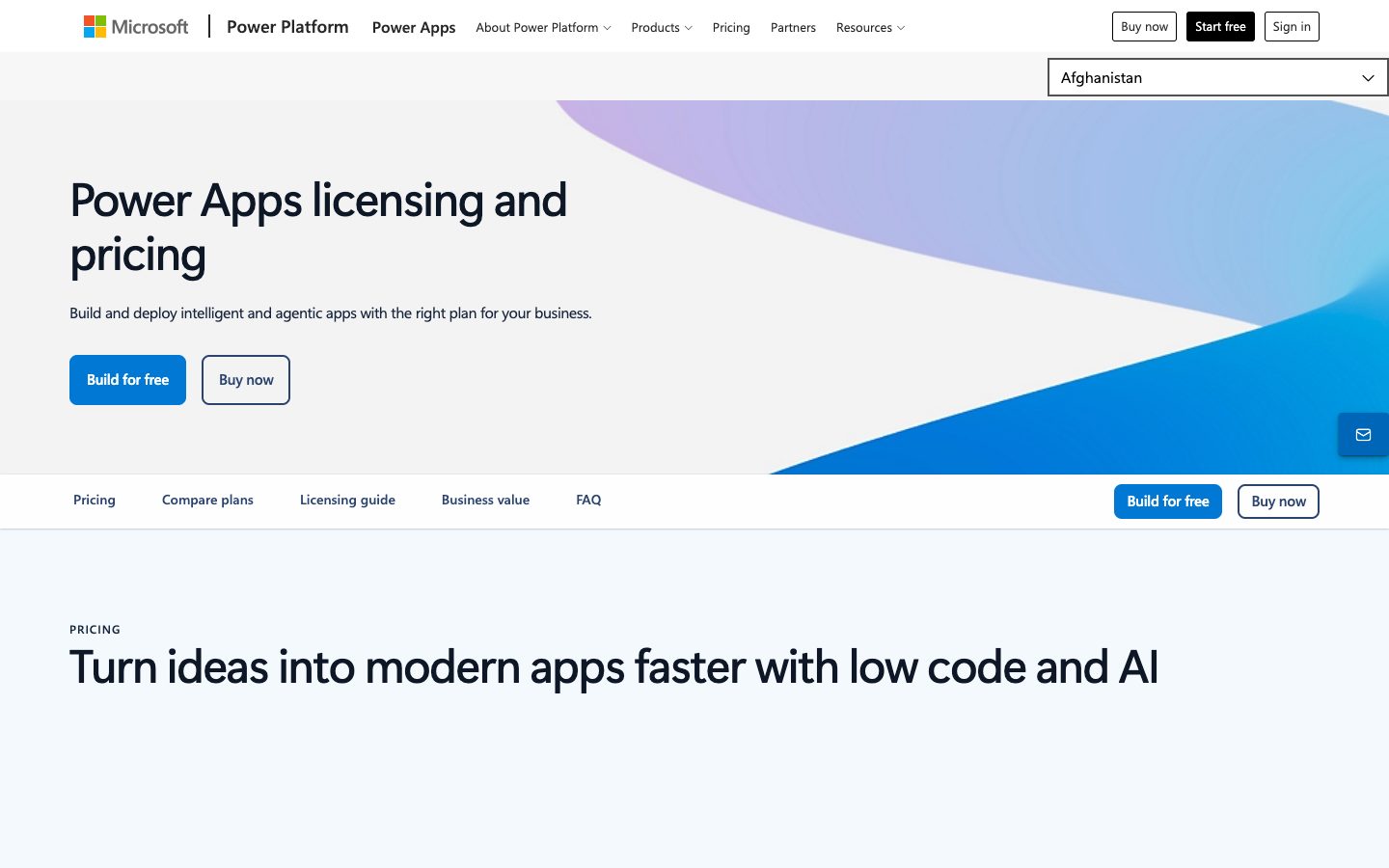Click Build for free in sticky bar
1389x868 pixels.
[x=1168, y=502]
